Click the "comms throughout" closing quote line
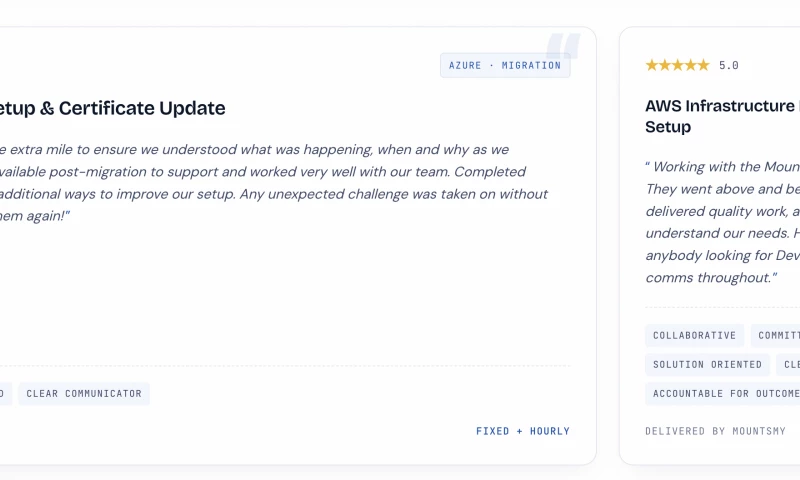 click(x=711, y=277)
